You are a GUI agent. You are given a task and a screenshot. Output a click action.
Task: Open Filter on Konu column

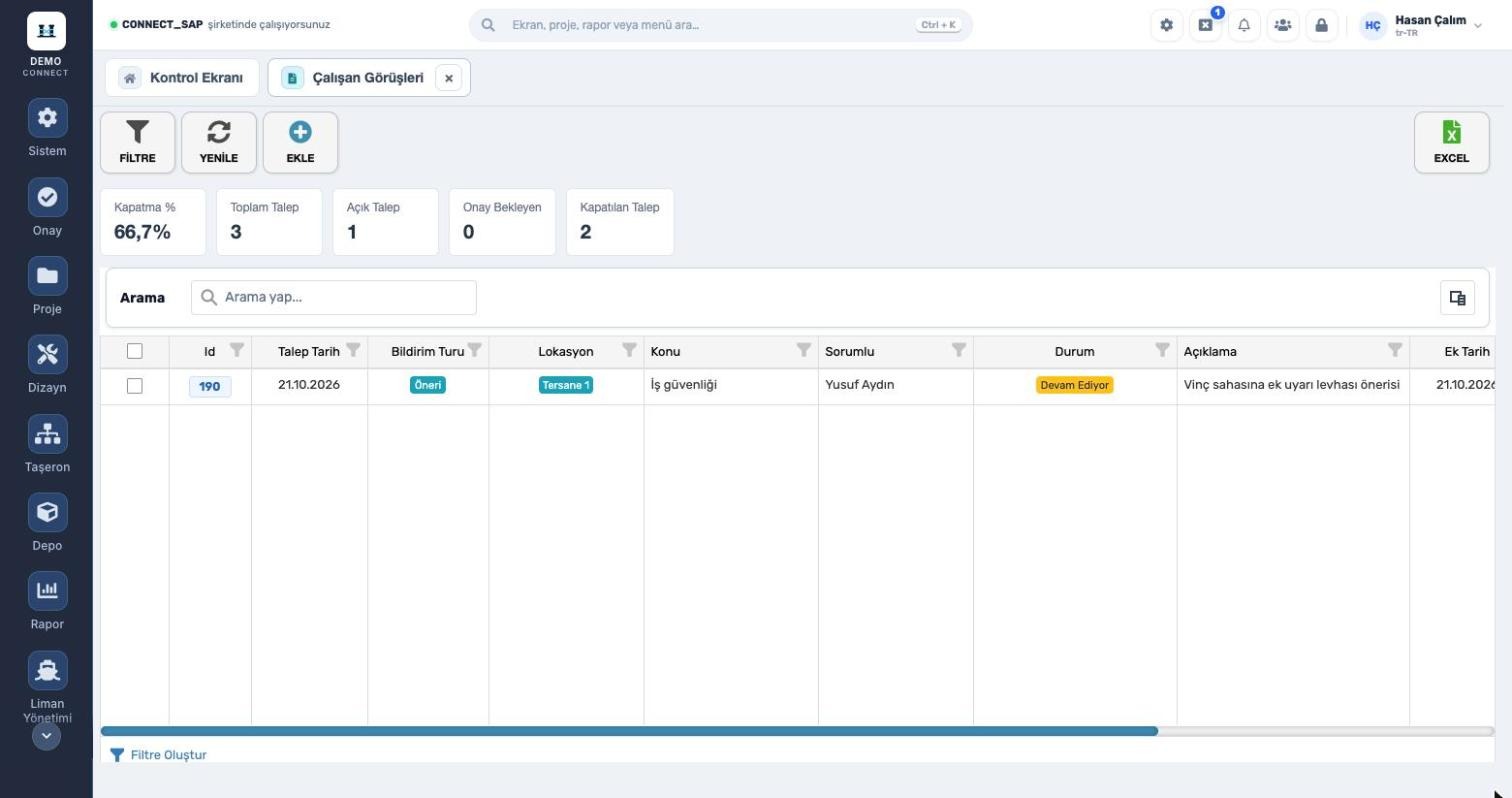803,350
